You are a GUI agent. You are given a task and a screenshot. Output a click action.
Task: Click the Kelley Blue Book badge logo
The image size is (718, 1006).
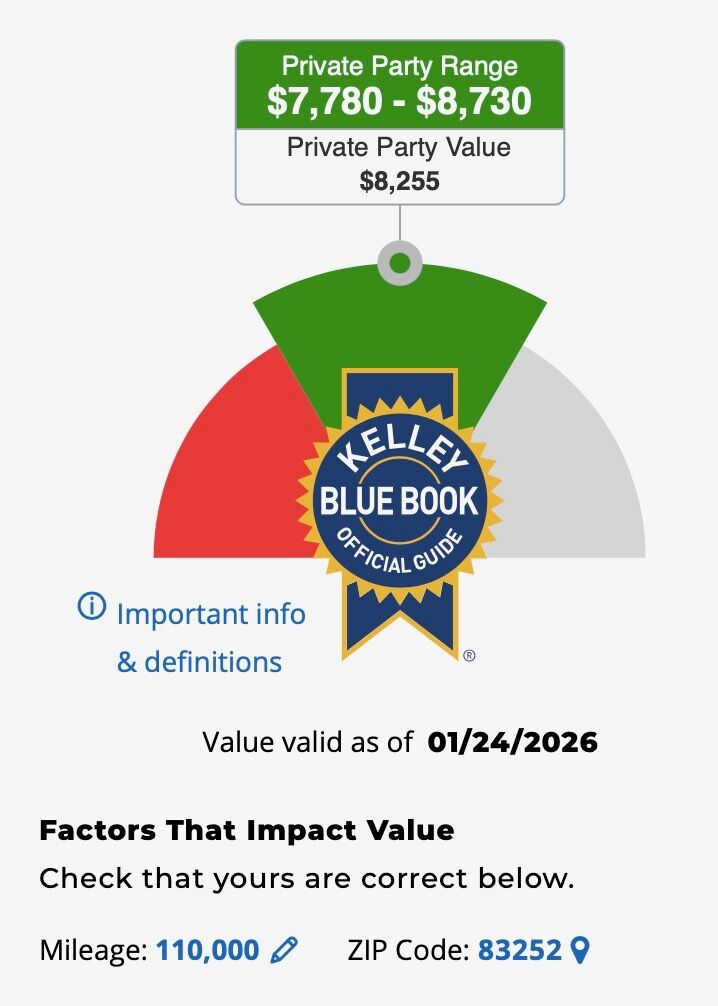click(x=399, y=500)
